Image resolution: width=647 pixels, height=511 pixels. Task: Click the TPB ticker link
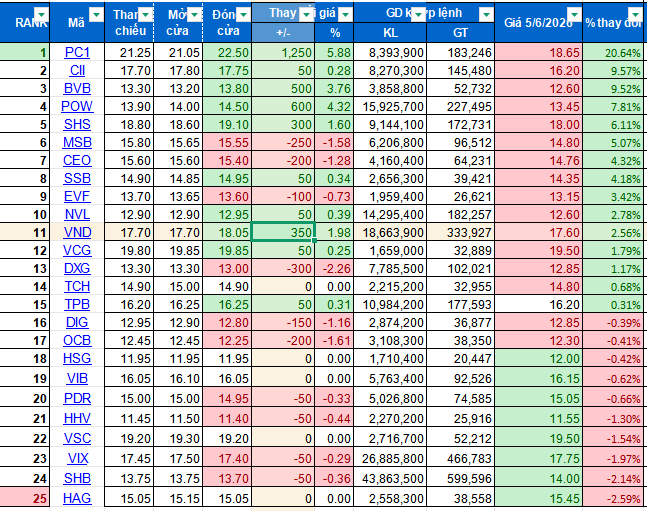(x=77, y=304)
